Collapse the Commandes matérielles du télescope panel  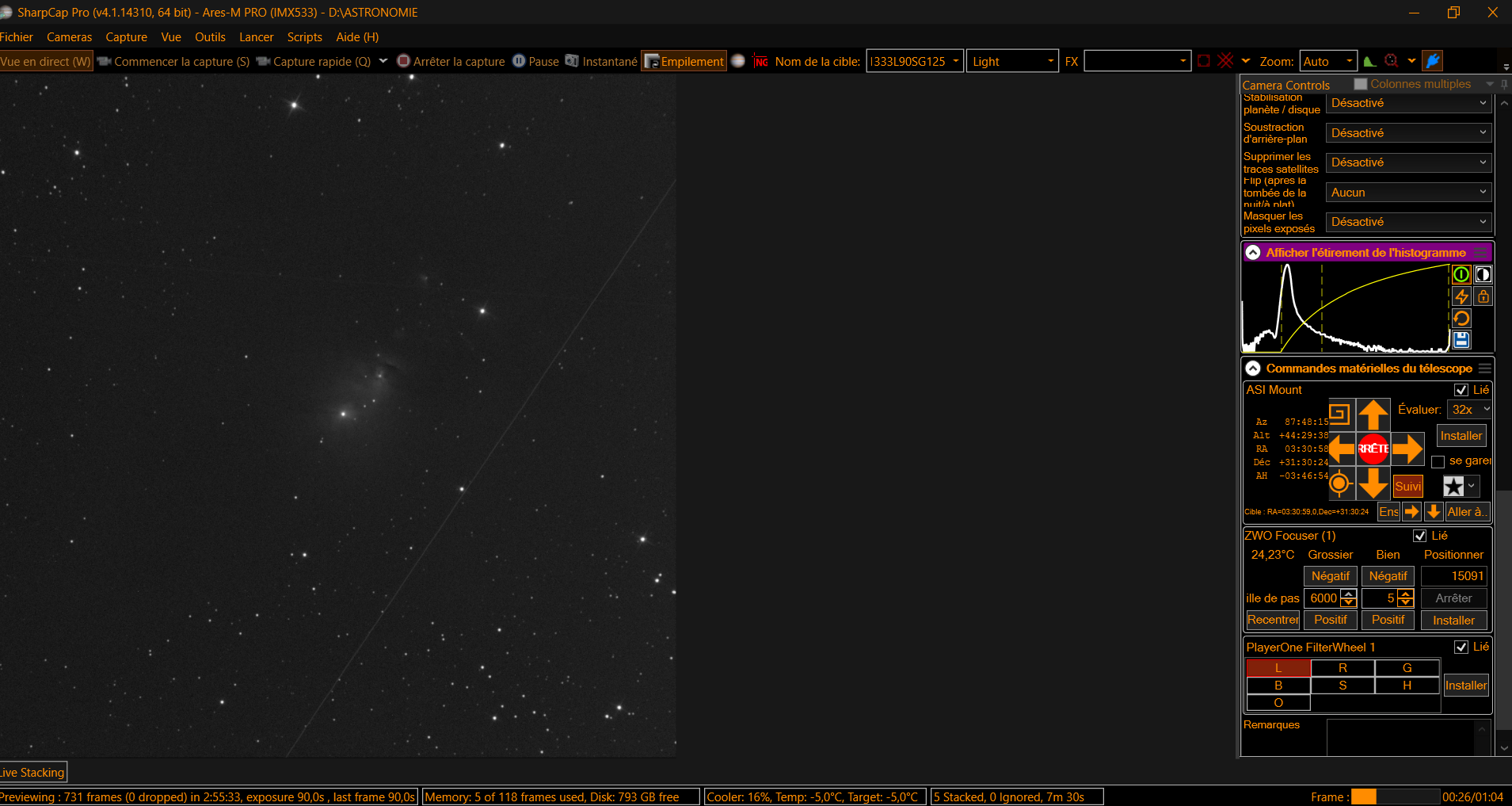[x=1253, y=369]
